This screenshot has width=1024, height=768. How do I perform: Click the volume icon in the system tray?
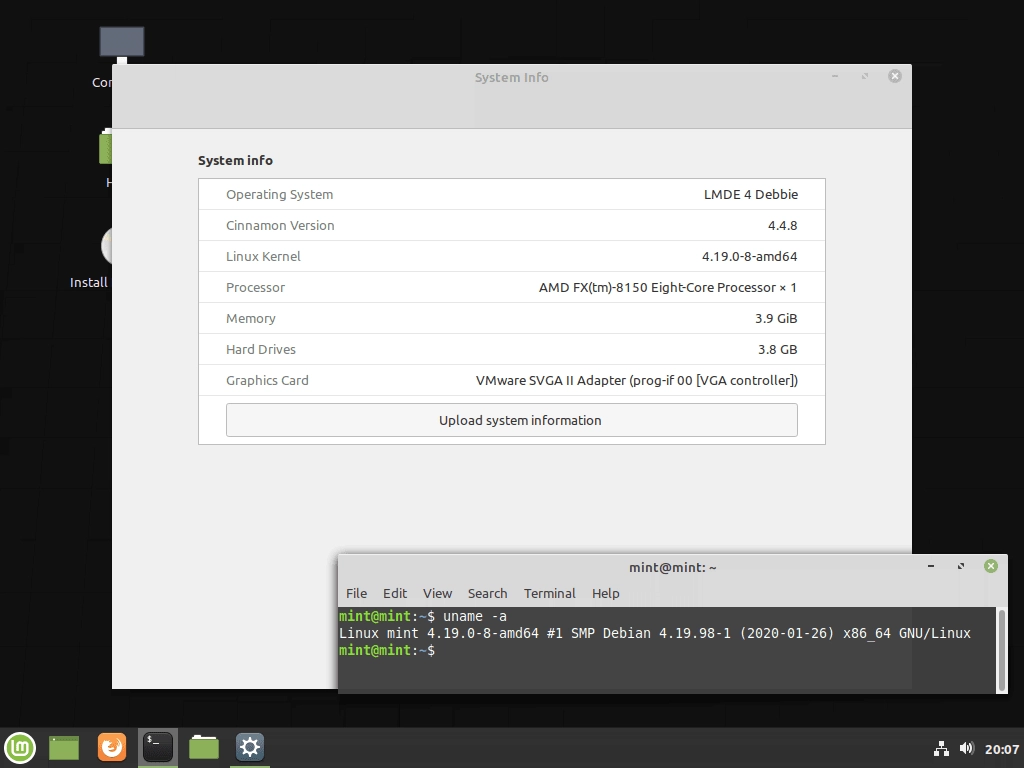(x=966, y=747)
